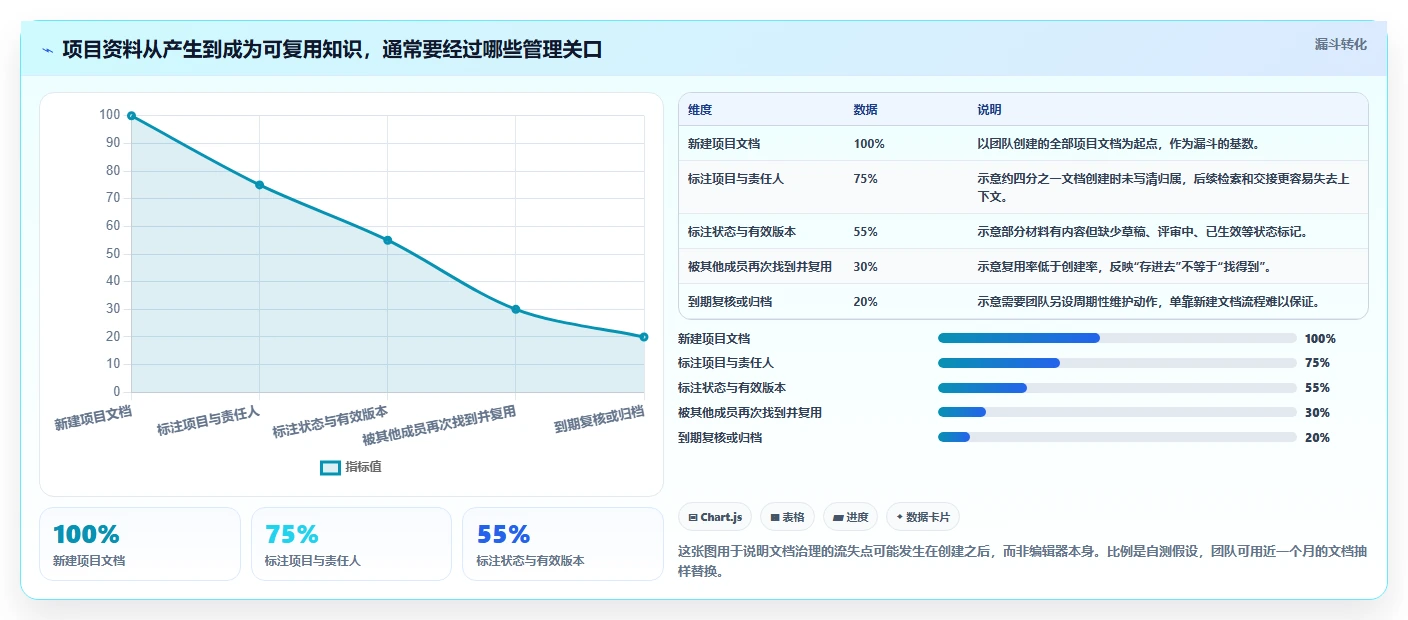The width and height of the screenshot is (1408, 620).
Task: Click the 55% label beside progress bars
Action: [1317, 388]
